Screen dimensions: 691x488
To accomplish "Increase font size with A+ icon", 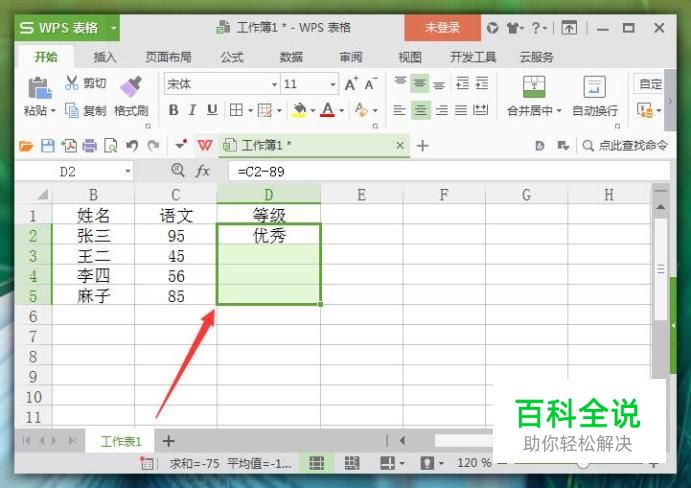I will click(x=351, y=83).
